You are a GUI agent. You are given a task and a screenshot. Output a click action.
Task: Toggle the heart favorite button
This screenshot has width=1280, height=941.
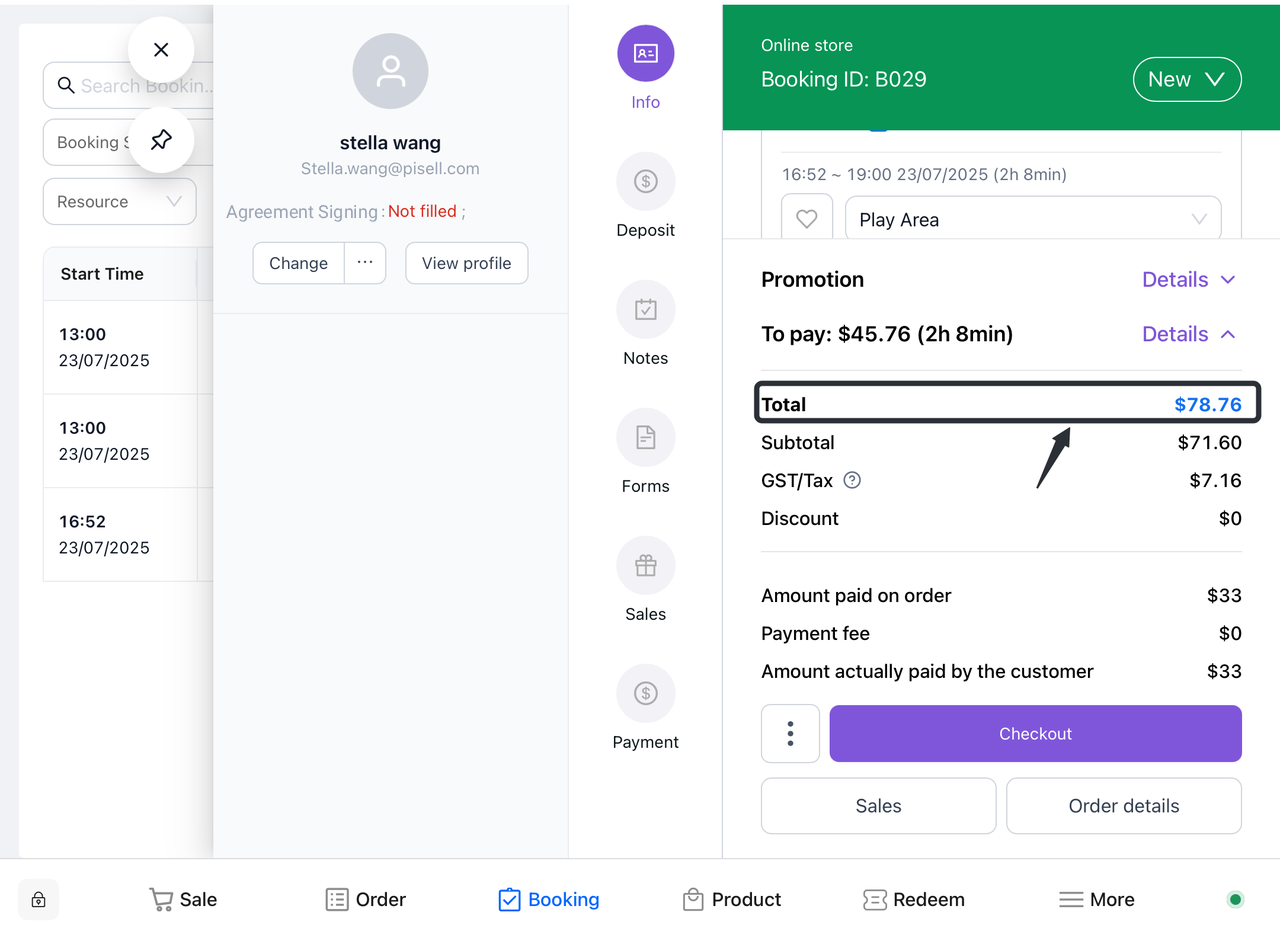tap(807, 219)
